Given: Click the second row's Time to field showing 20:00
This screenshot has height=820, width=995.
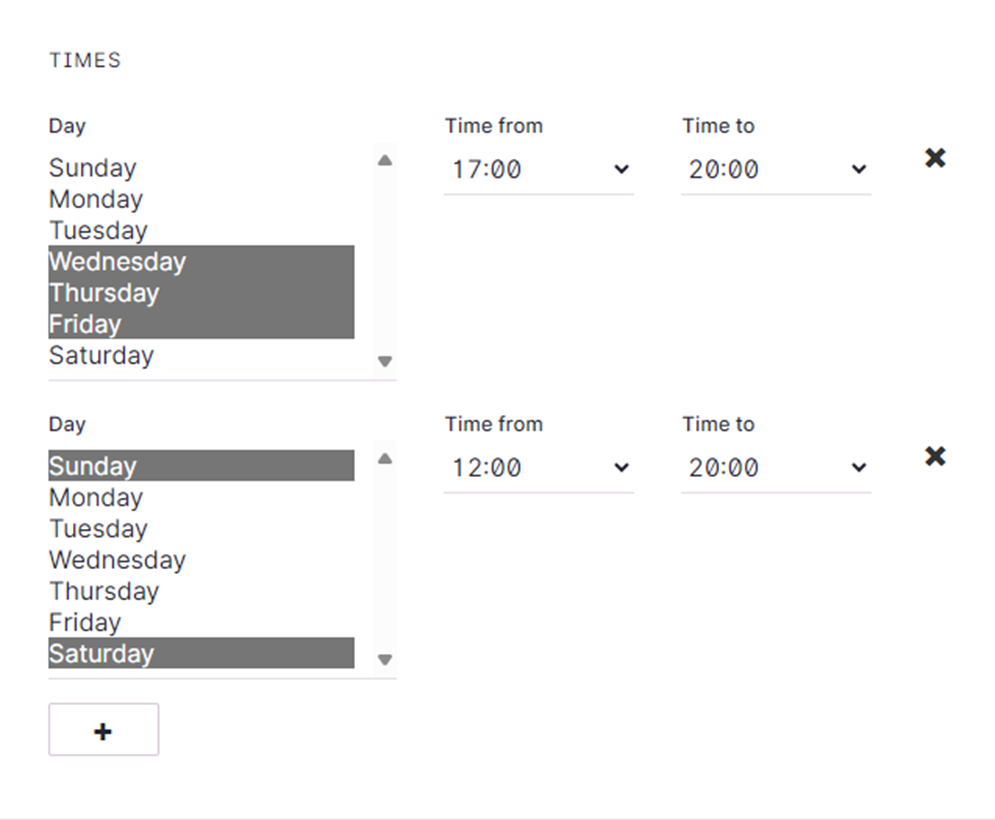Looking at the screenshot, I should pyautogui.click(x=775, y=467).
